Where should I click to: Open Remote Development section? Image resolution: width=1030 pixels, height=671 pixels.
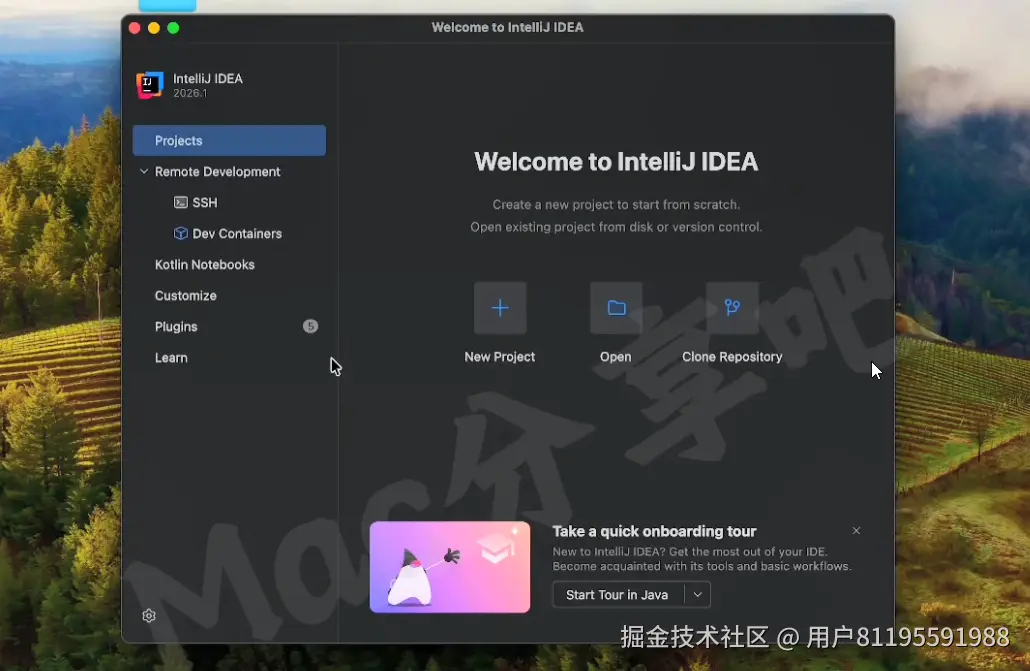[217, 172]
